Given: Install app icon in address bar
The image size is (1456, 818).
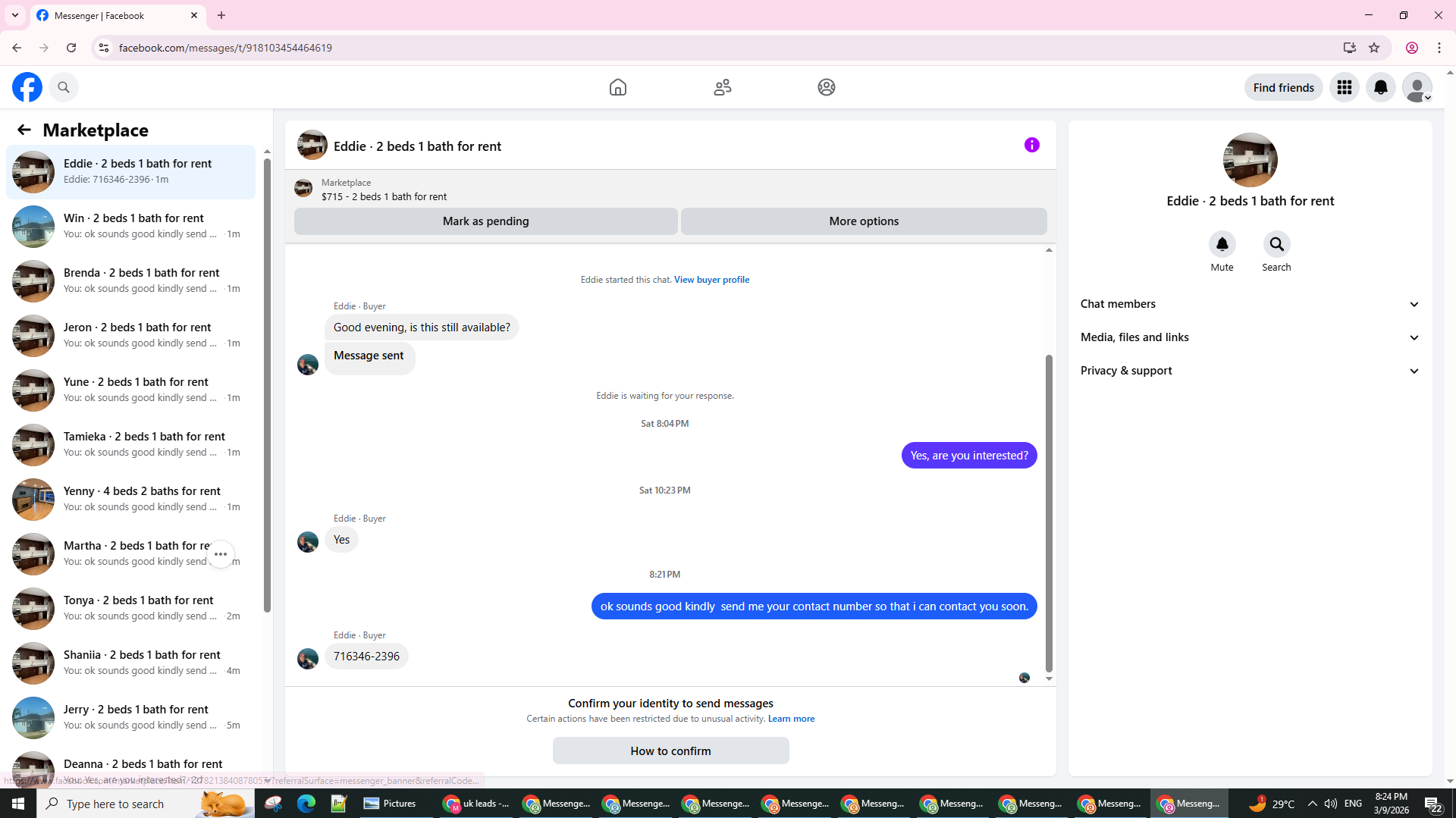Looking at the screenshot, I should [1349, 48].
